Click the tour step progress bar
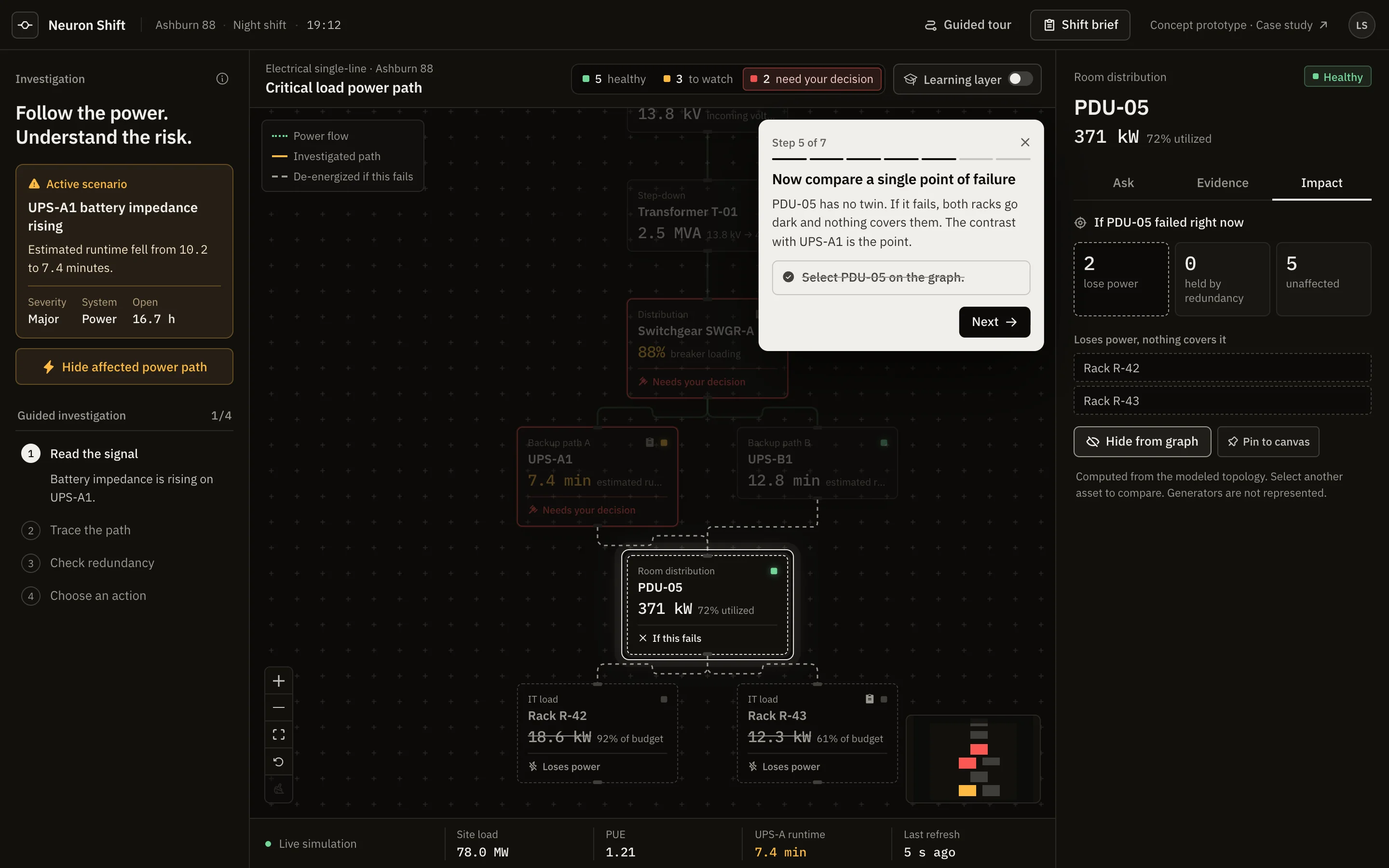 (x=900, y=159)
